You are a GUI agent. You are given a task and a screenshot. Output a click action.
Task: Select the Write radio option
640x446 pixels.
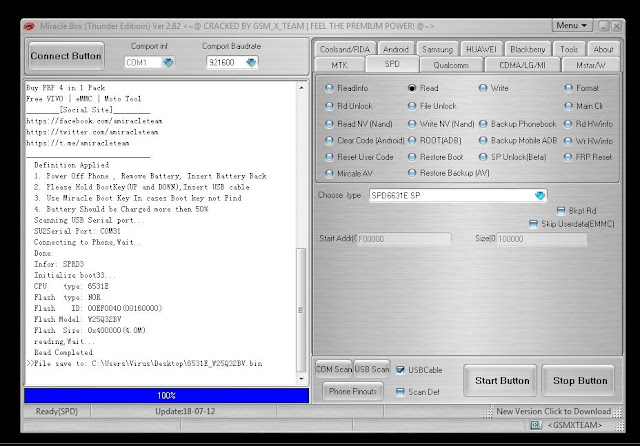[x=494, y=88]
